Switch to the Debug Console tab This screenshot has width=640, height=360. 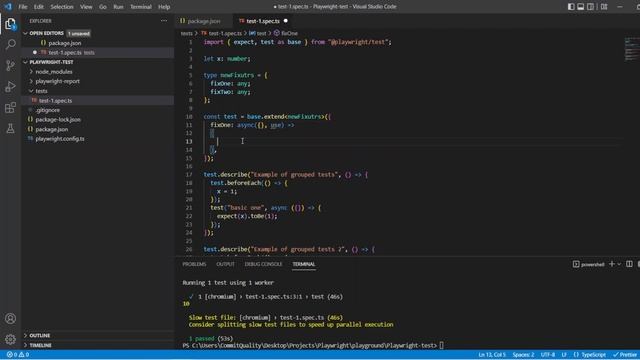point(263,264)
